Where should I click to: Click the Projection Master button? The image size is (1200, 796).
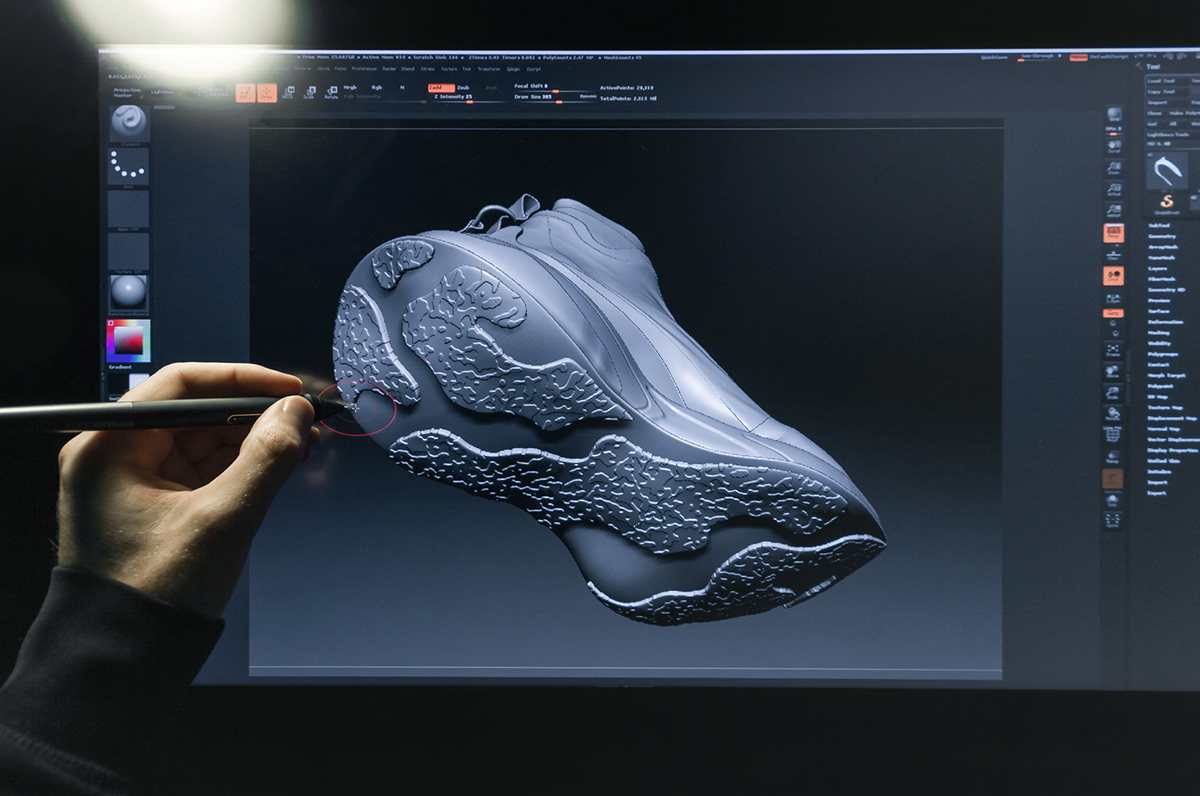click(126, 91)
